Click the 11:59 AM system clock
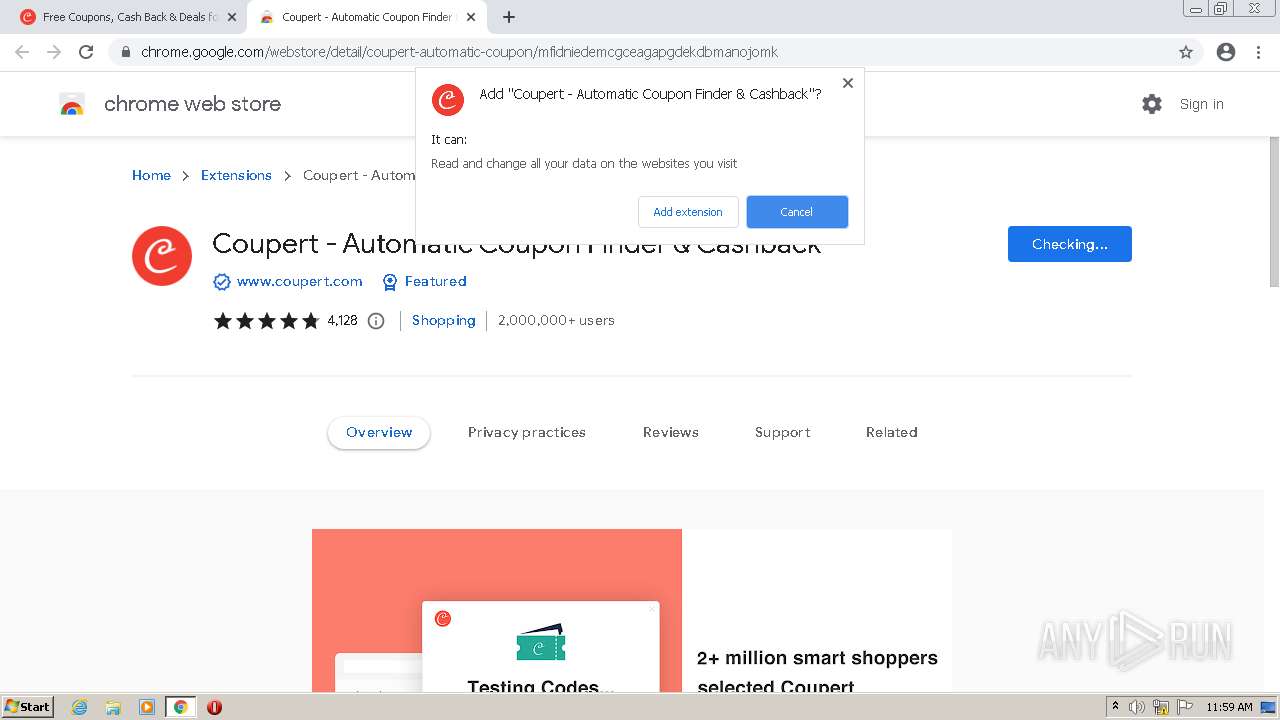This screenshot has width=1280, height=720. tap(1229, 707)
